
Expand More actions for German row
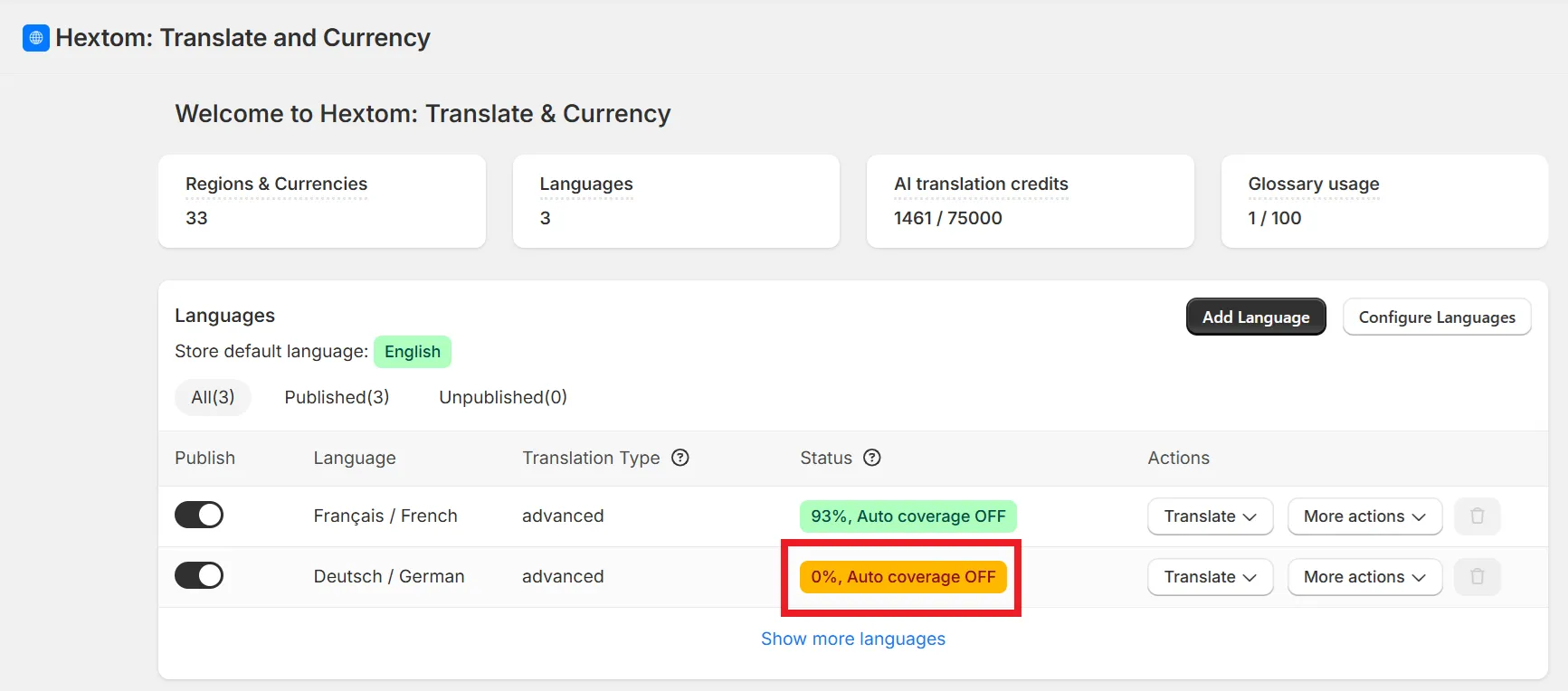1364,577
